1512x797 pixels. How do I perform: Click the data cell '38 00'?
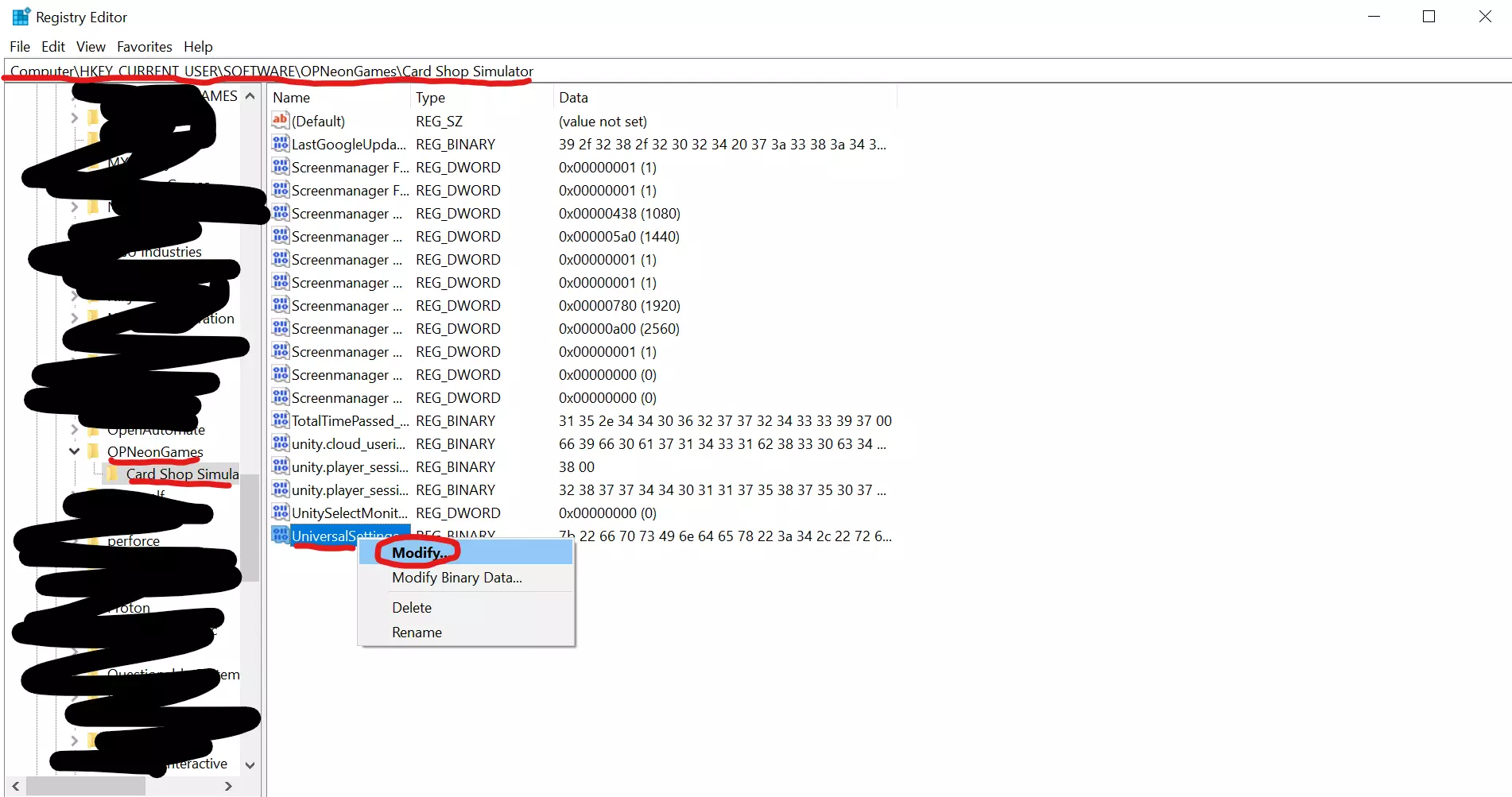pos(576,466)
